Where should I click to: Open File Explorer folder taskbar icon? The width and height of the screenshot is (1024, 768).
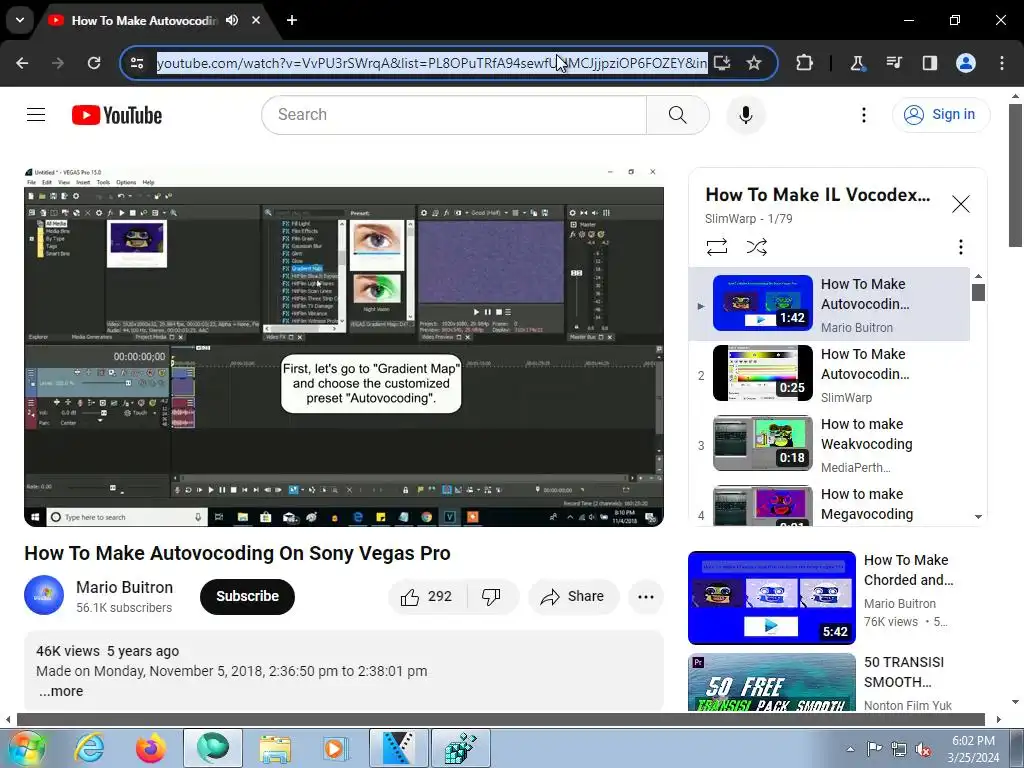coord(275,748)
